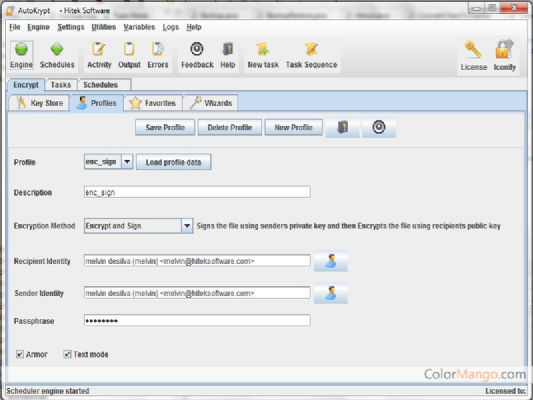Click the Feedback toolbar icon
Screen dimensions: 533x400
[197, 55]
